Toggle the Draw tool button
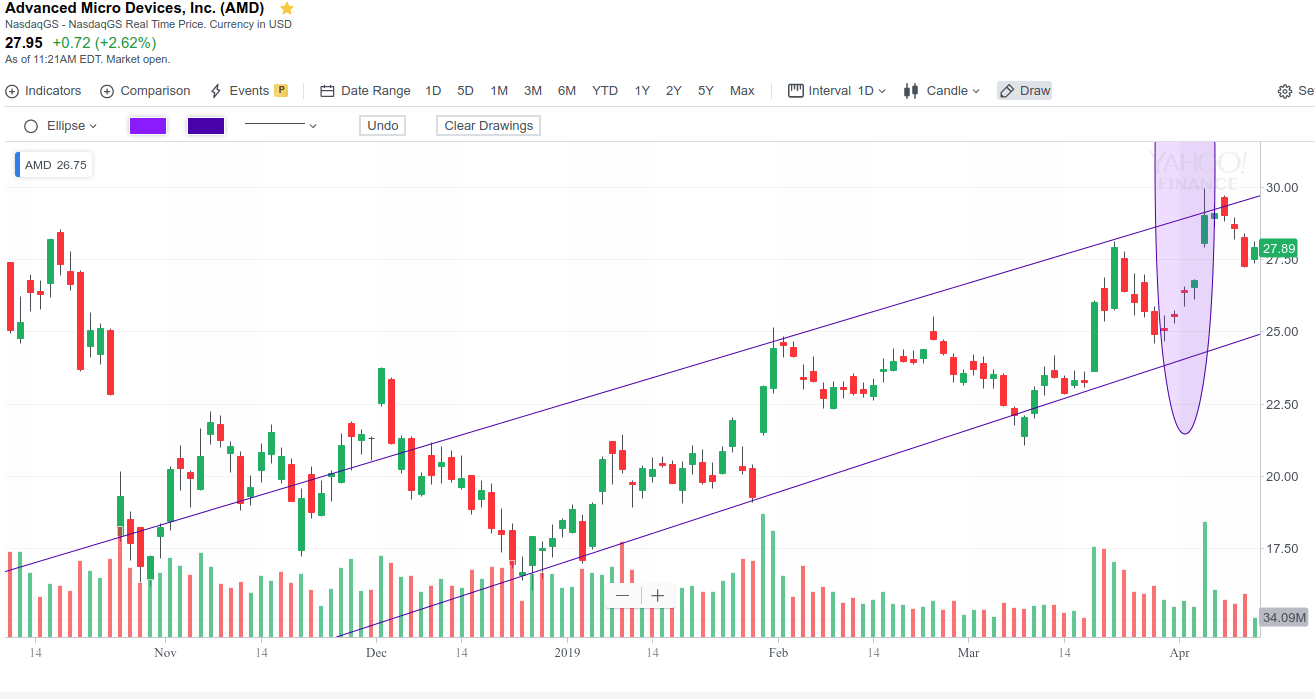1315x699 pixels. 1025,91
